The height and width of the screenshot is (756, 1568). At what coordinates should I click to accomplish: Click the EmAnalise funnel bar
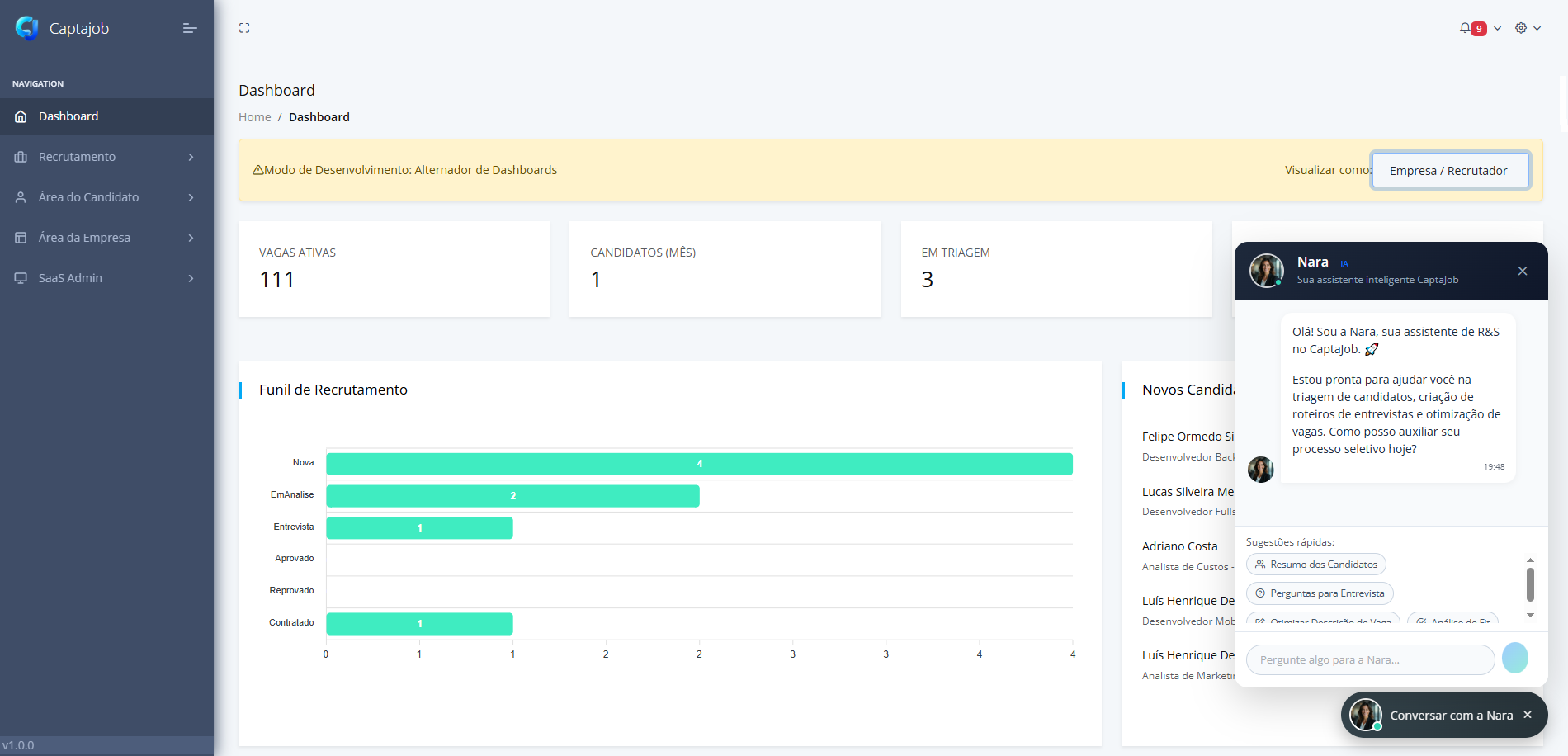click(x=512, y=496)
